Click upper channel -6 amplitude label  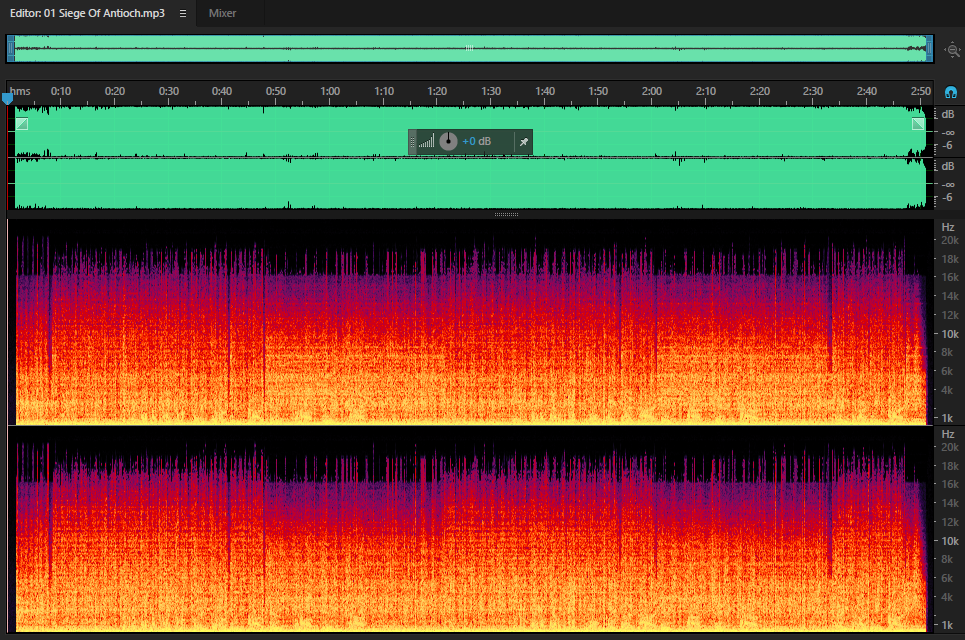click(947, 145)
